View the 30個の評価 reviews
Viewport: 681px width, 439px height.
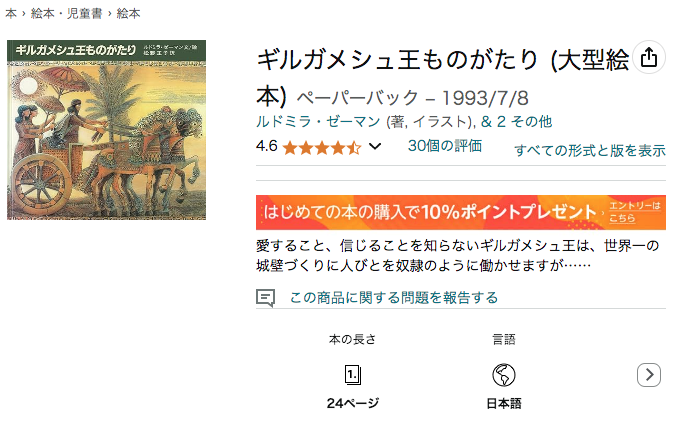tap(444, 146)
